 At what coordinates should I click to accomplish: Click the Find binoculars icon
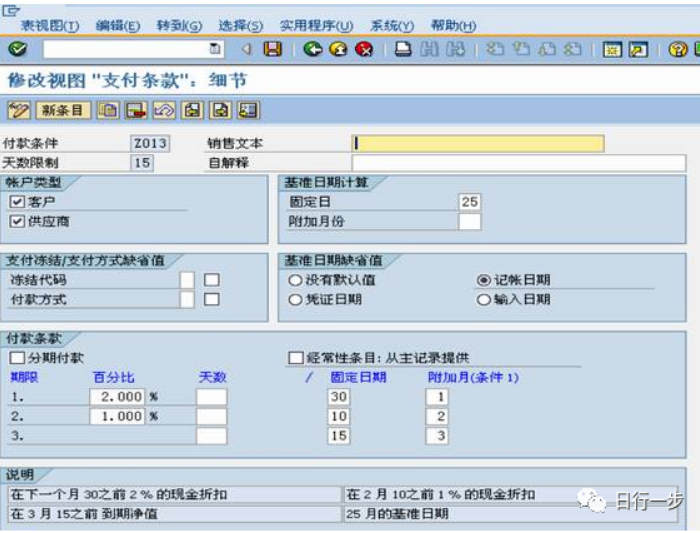coord(429,48)
